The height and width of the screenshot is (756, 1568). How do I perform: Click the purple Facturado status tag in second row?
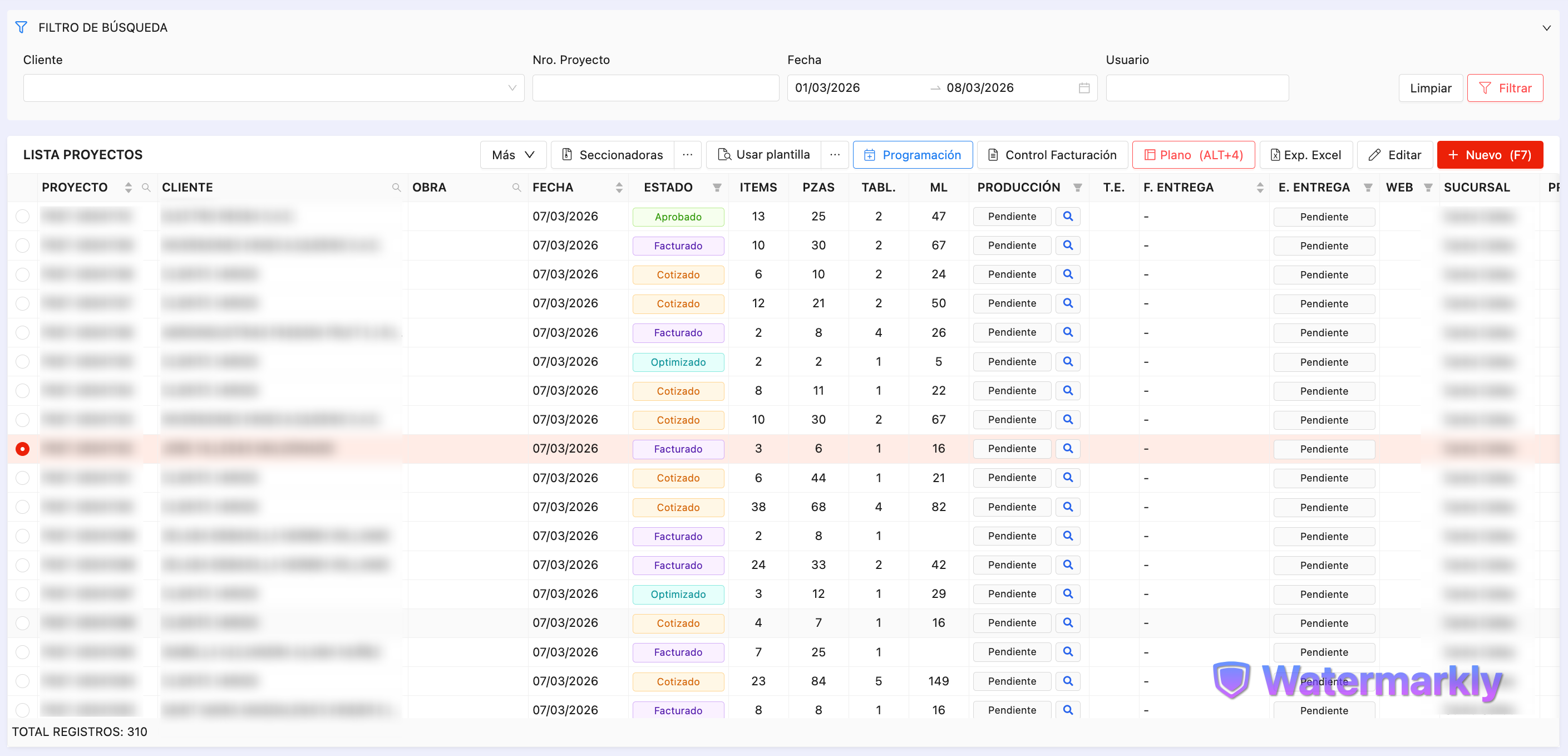pyautogui.click(x=678, y=246)
